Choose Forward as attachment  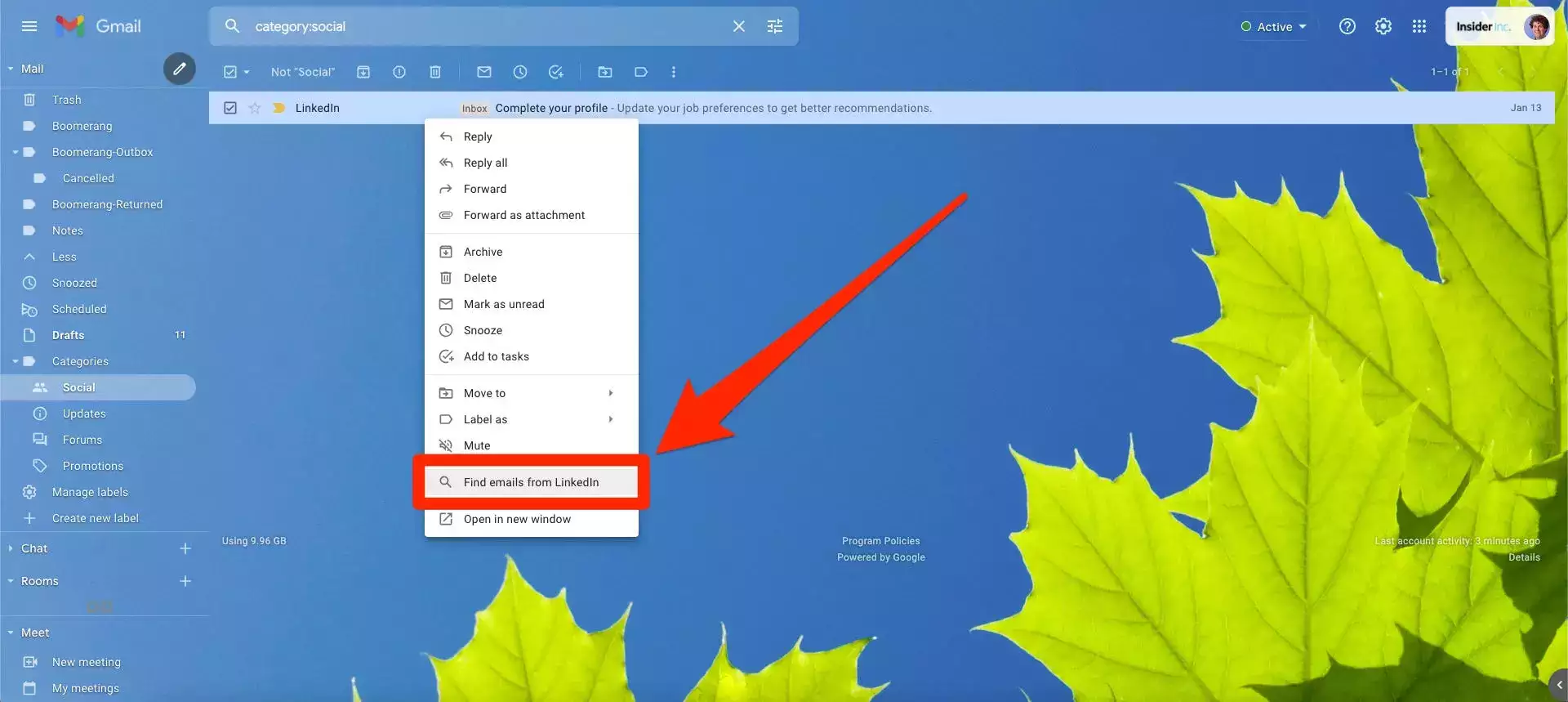[x=532, y=215]
